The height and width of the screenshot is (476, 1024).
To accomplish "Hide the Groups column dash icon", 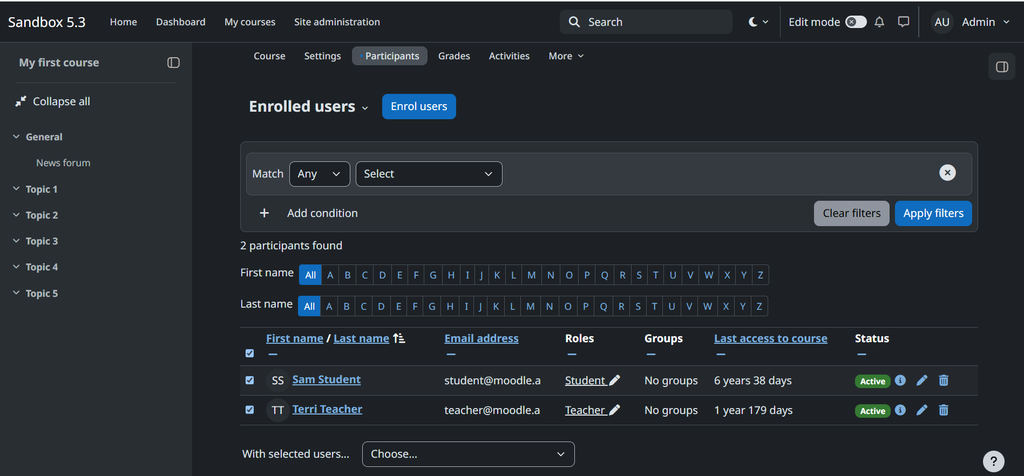I will coord(650,355).
